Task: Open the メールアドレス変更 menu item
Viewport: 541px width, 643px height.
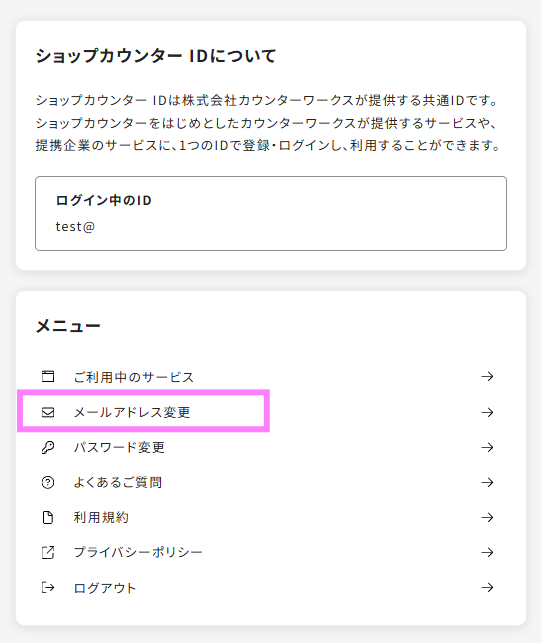Action: [x=271, y=412]
